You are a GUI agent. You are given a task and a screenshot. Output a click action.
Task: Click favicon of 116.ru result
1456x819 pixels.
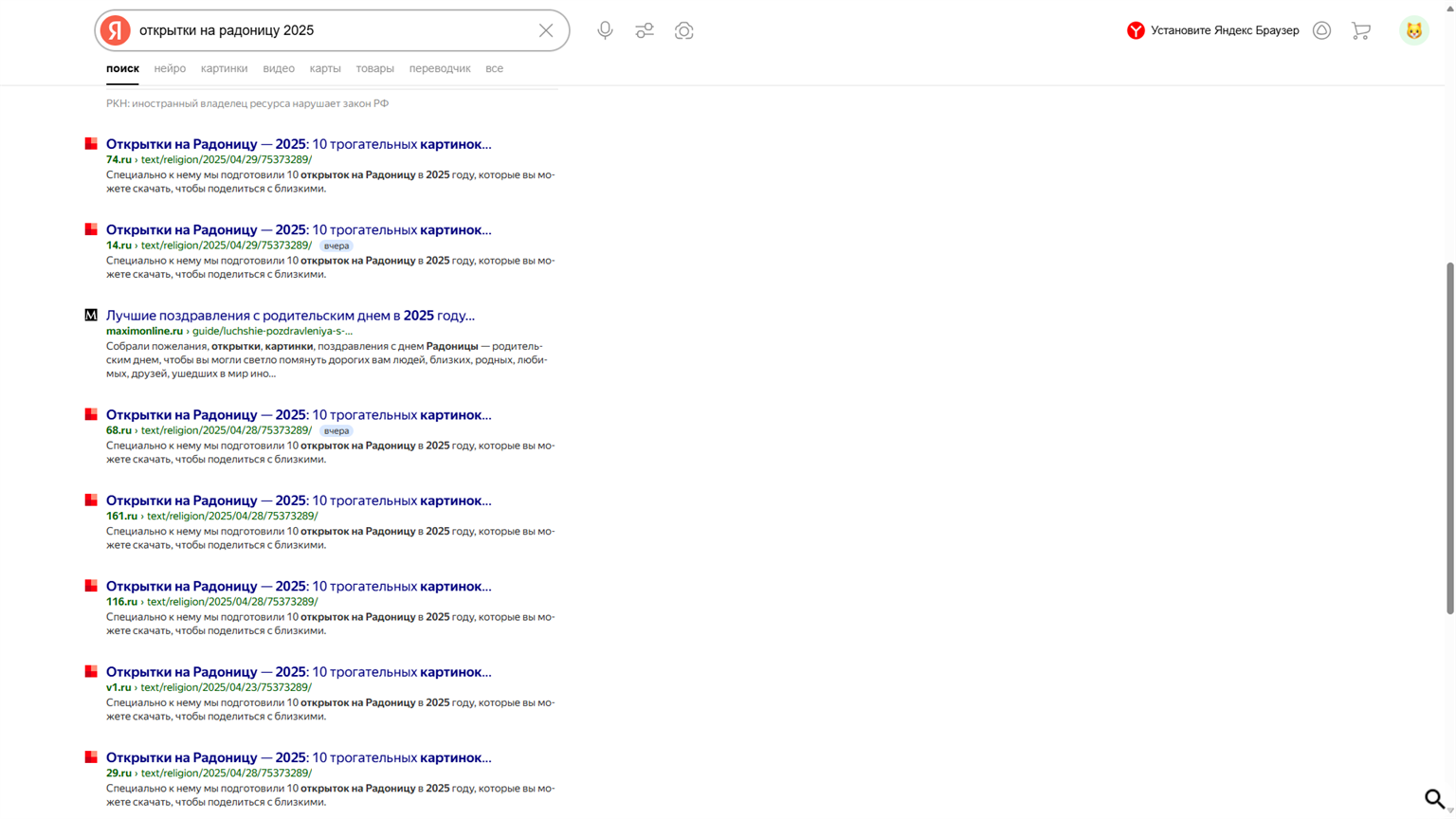click(x=91, y=586)
